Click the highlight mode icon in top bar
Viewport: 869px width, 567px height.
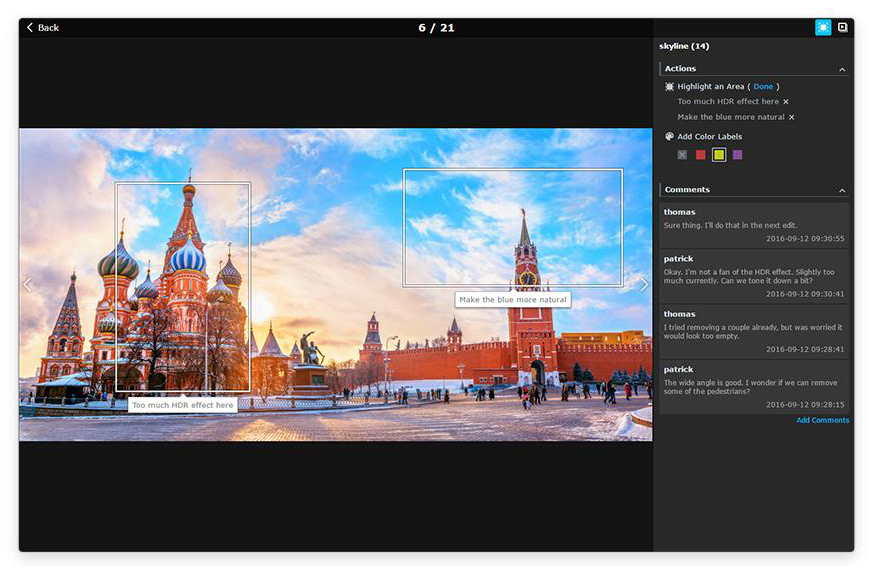point(823,27)
